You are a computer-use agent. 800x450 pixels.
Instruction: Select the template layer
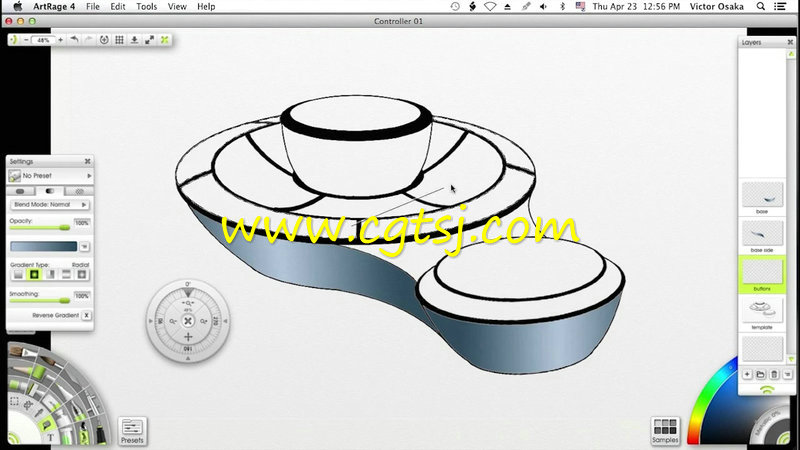click(x=762, y=313)
